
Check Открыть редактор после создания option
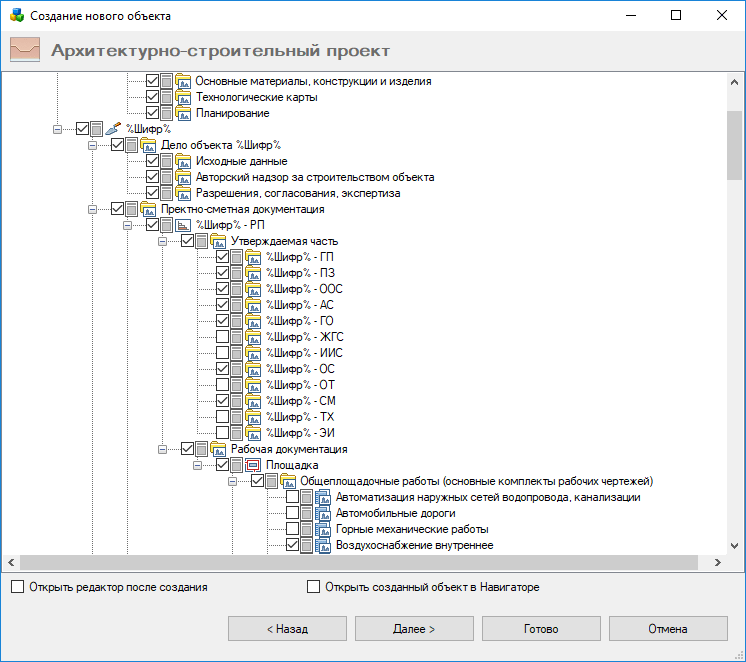point(17,587)
